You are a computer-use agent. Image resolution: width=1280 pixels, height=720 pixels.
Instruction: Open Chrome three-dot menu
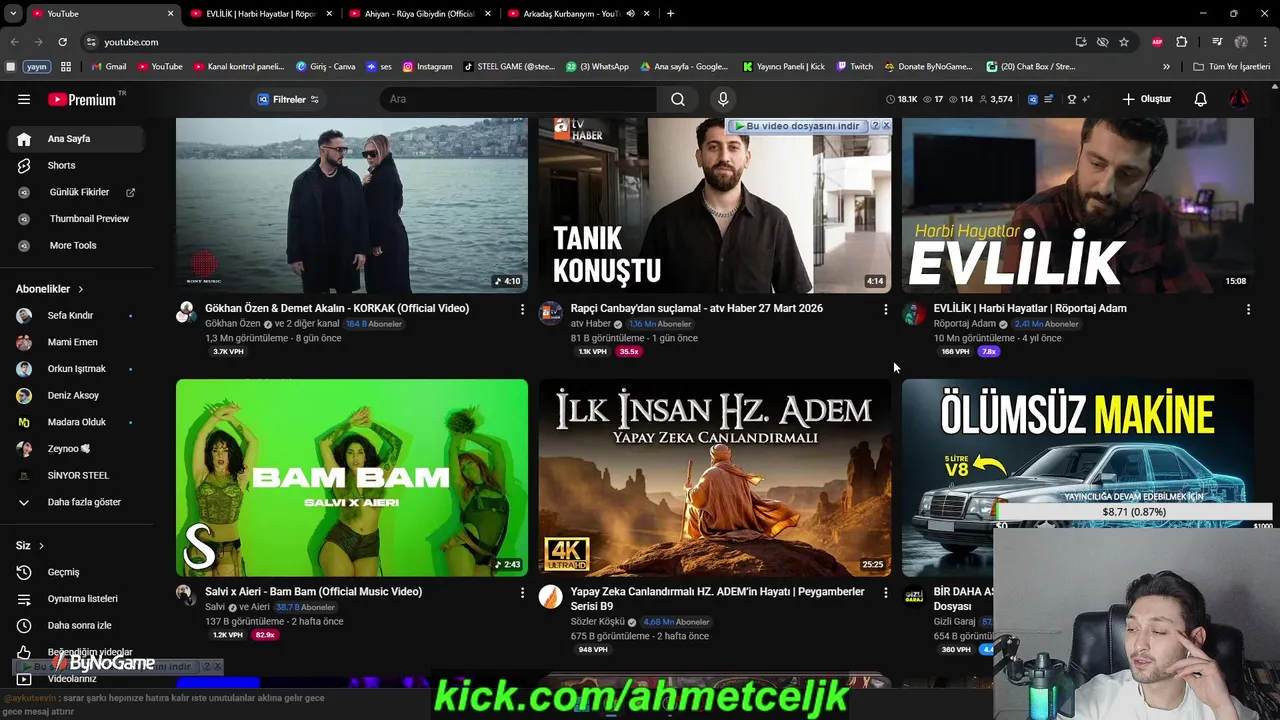[x=1265, y=42]
